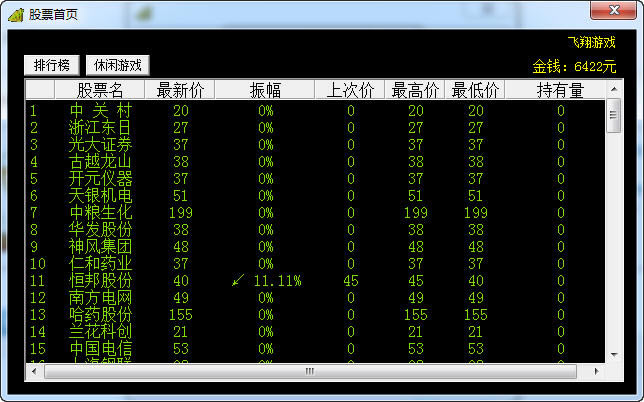Screen dimensions: 644x402
Task: Click the horizontal scrollbar right arrow
Action: coord(598,371)
